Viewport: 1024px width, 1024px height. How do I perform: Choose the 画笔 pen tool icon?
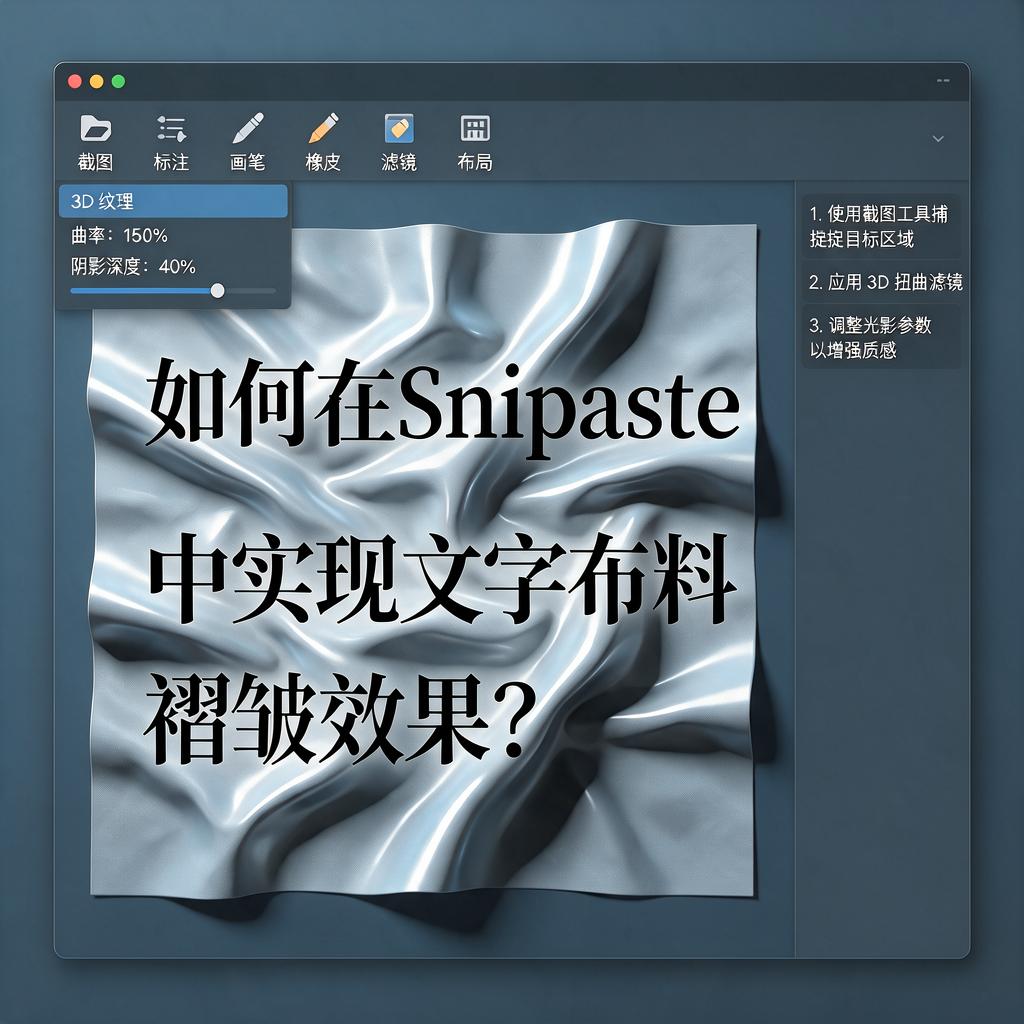(x=248, y=128)
